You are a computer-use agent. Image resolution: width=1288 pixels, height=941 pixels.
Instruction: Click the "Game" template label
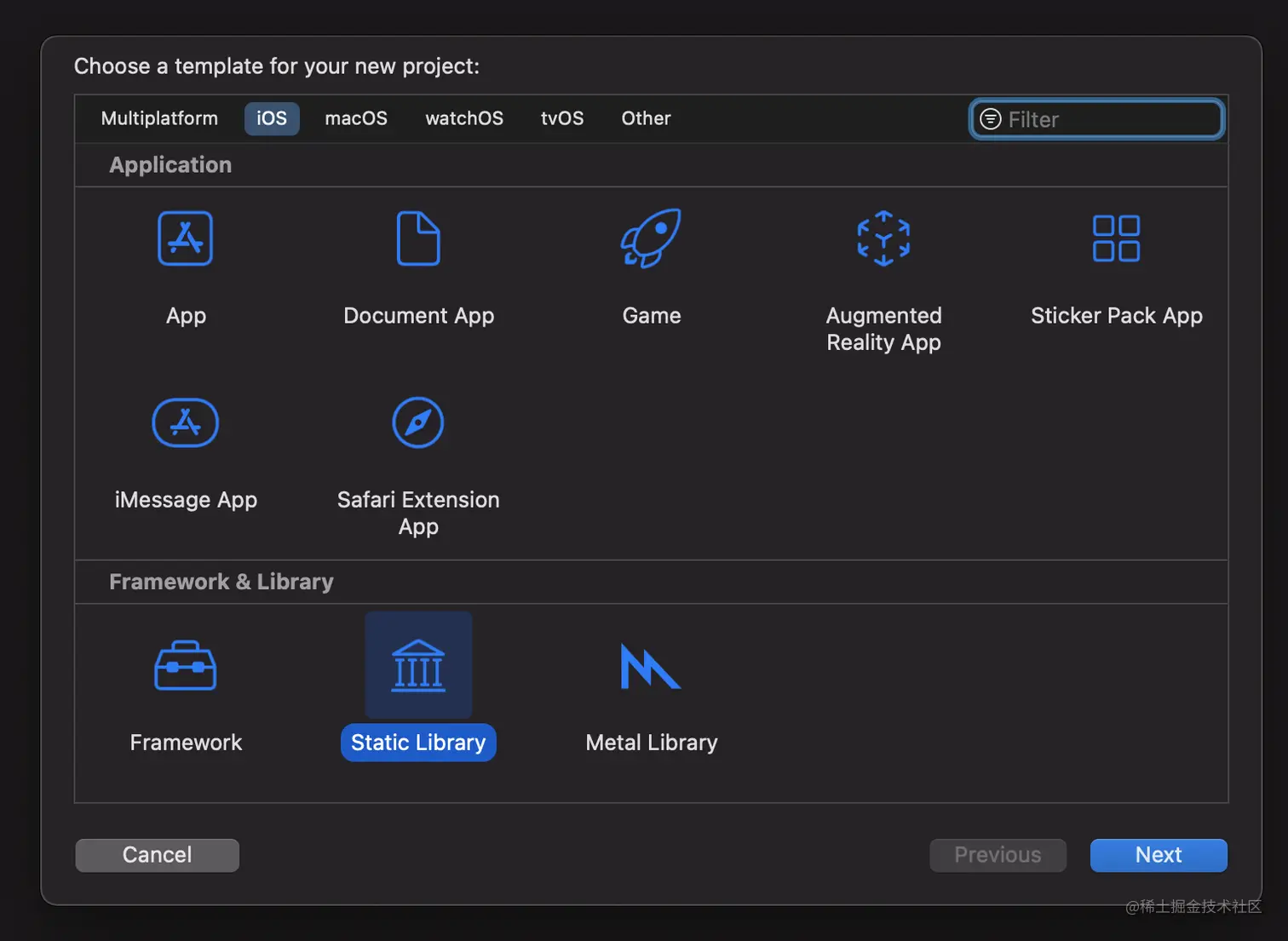[x=652, y=316]
